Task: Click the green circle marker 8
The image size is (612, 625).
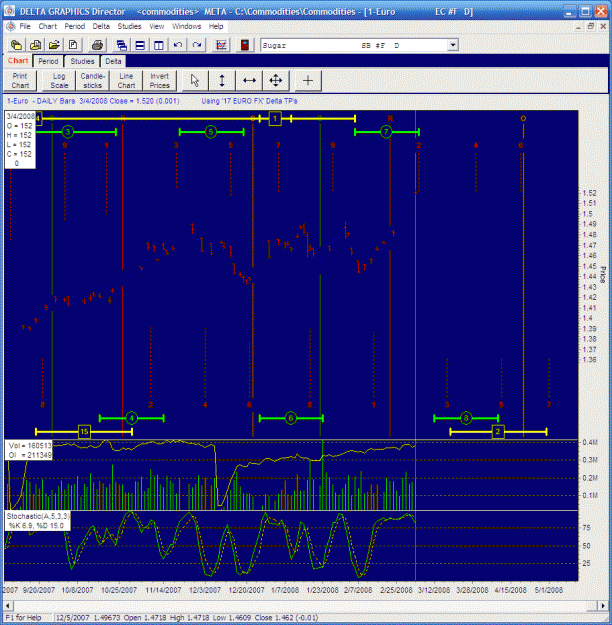Action: tap(466, 418)
